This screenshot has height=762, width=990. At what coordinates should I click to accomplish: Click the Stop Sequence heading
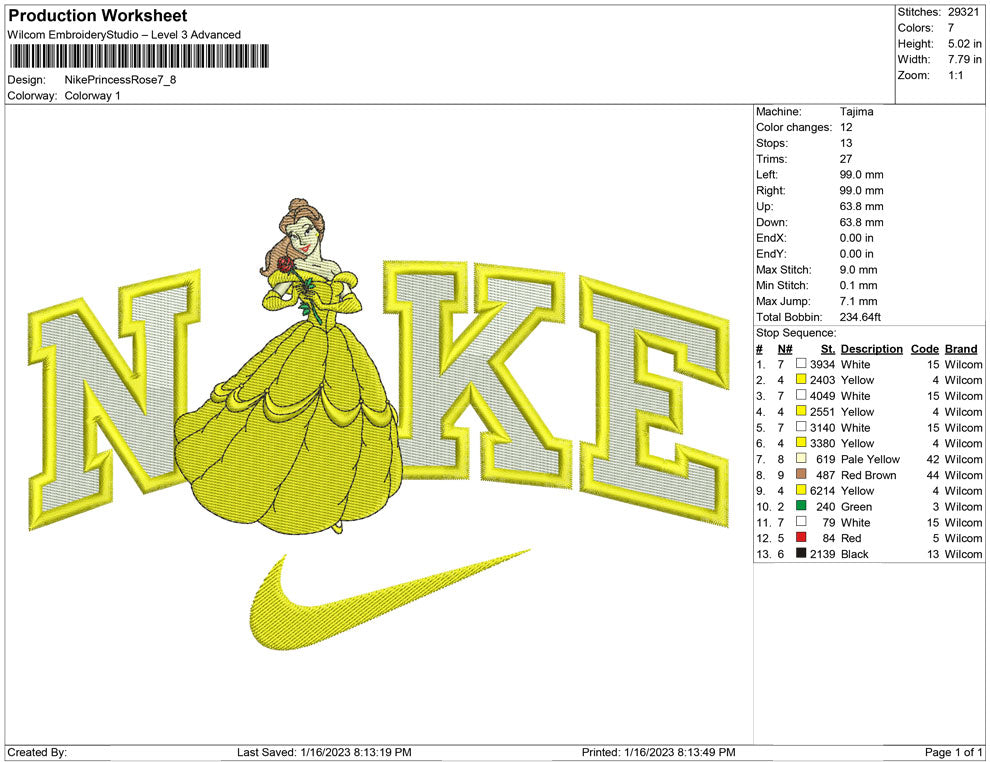point(796,333)
